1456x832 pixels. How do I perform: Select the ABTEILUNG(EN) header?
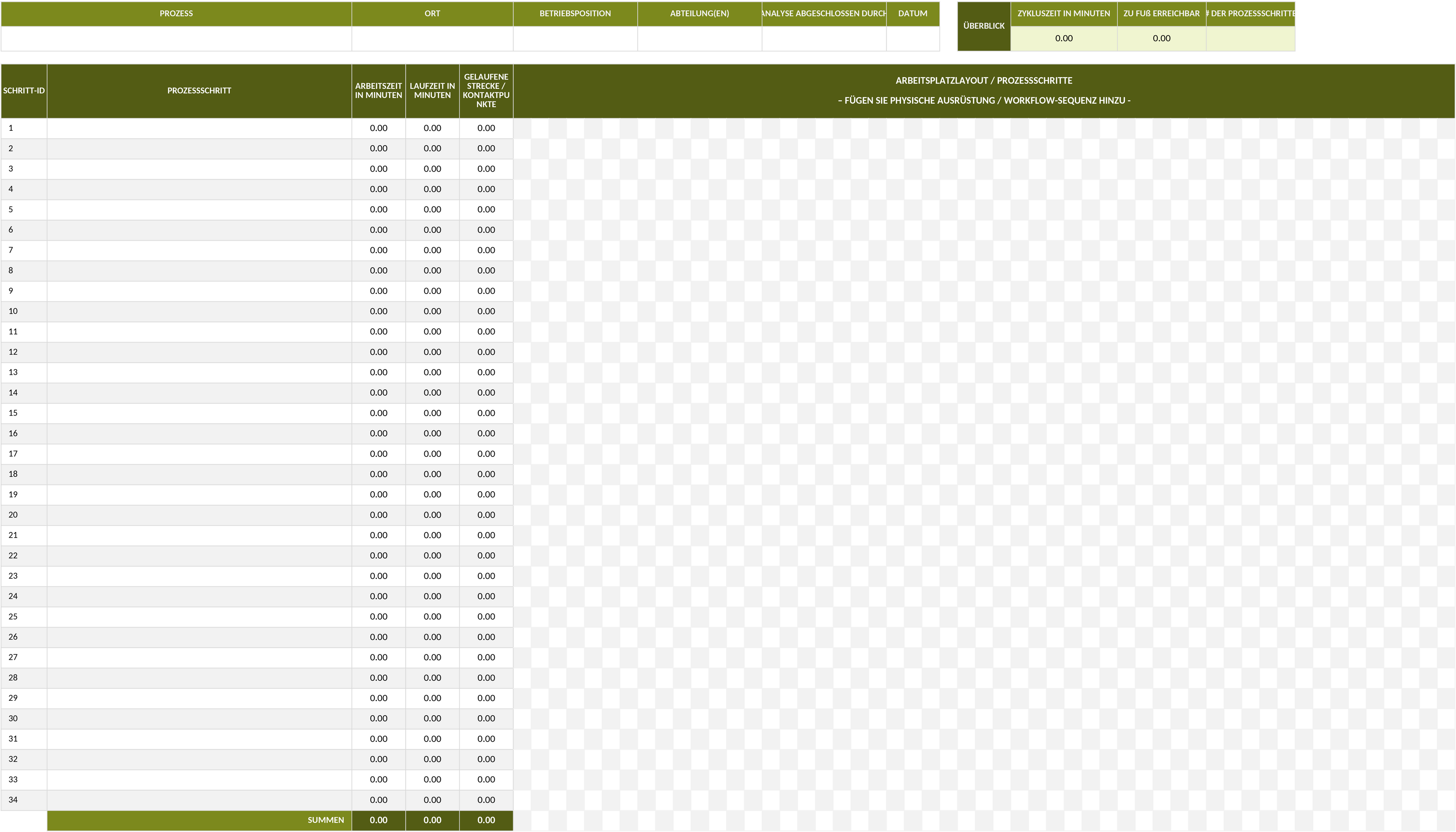click(x=700, y=14)
